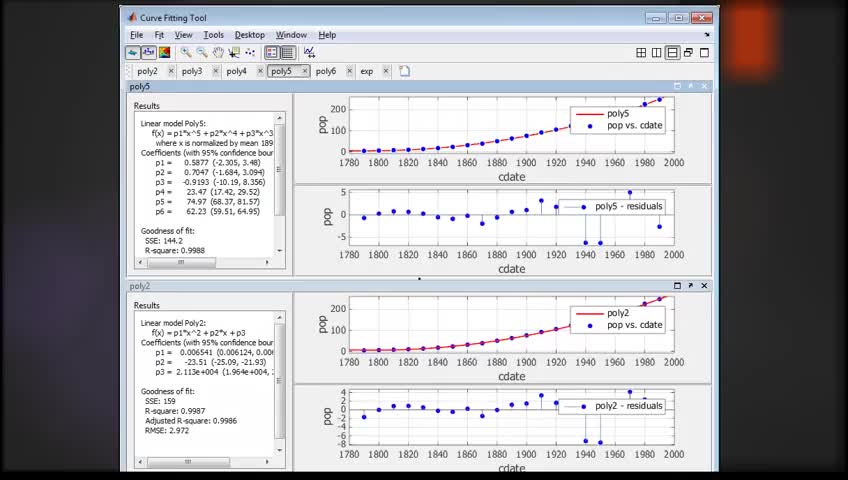This screenshot has width=848, height=480.
Task: Toggle the grid lines display button
Action: coord(288,52)
